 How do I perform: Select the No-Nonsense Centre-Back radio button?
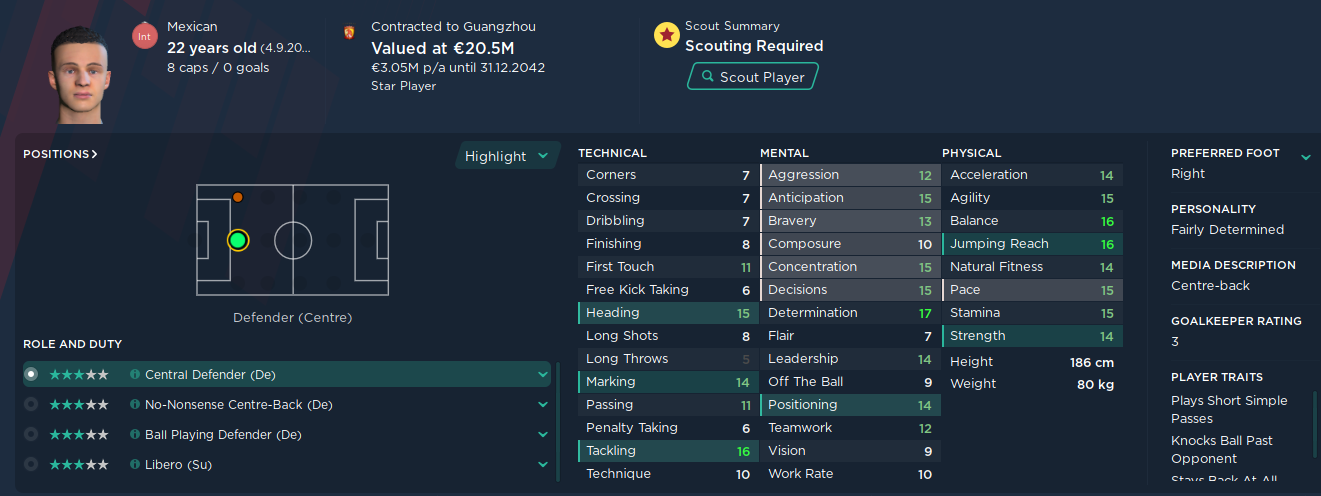point(31,405)
